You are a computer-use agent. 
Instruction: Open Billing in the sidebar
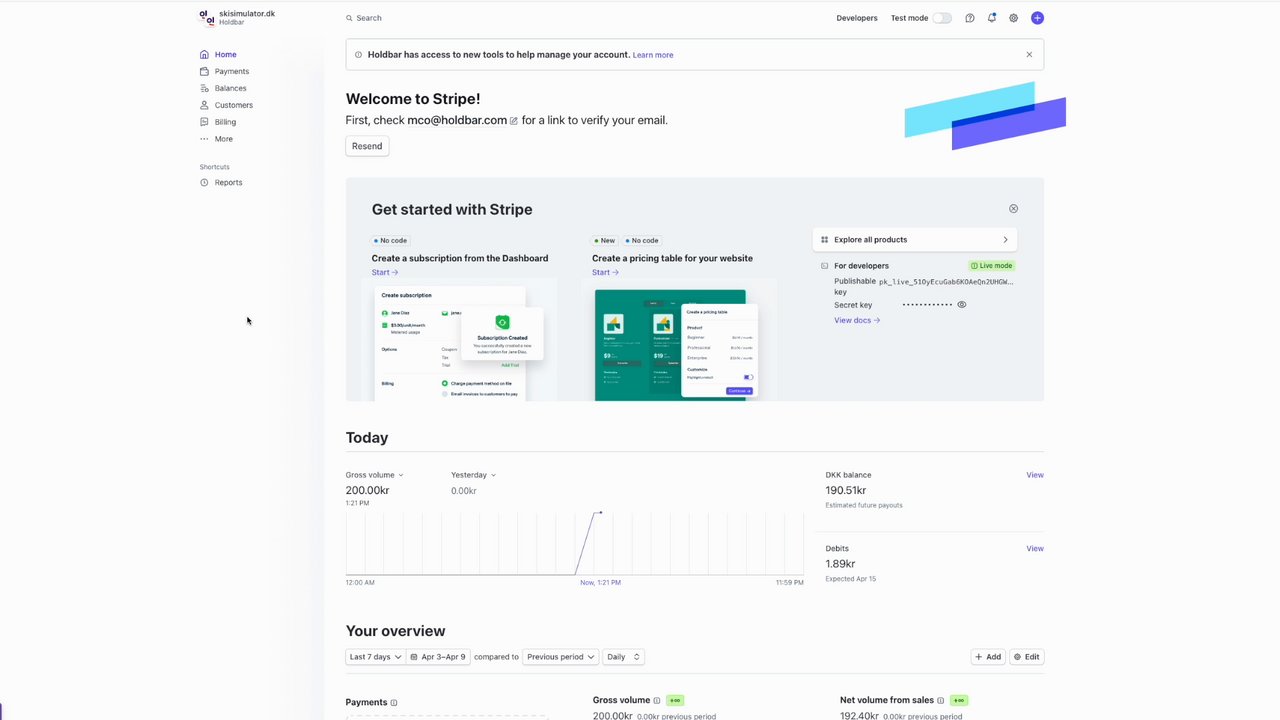tap(225, 122)
